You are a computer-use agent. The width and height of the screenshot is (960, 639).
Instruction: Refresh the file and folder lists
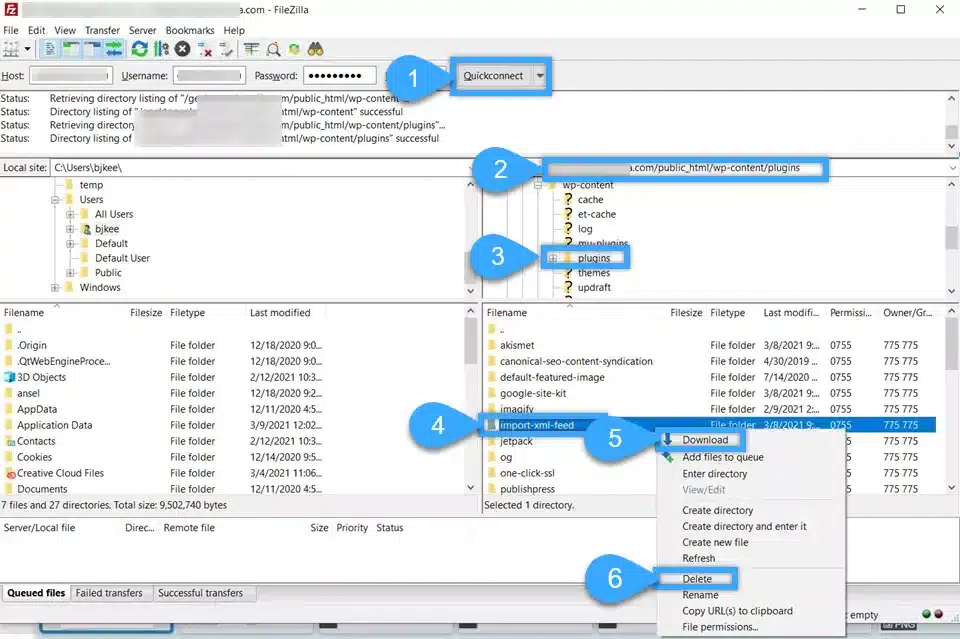140,49
